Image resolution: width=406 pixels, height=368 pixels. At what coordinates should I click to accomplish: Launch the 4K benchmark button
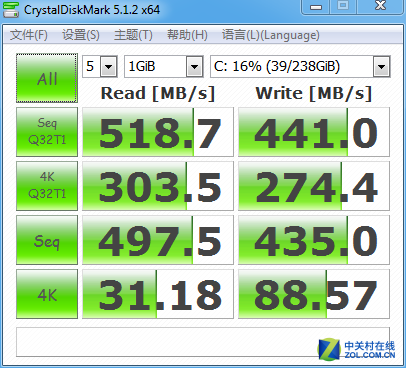tap(47, 294)
